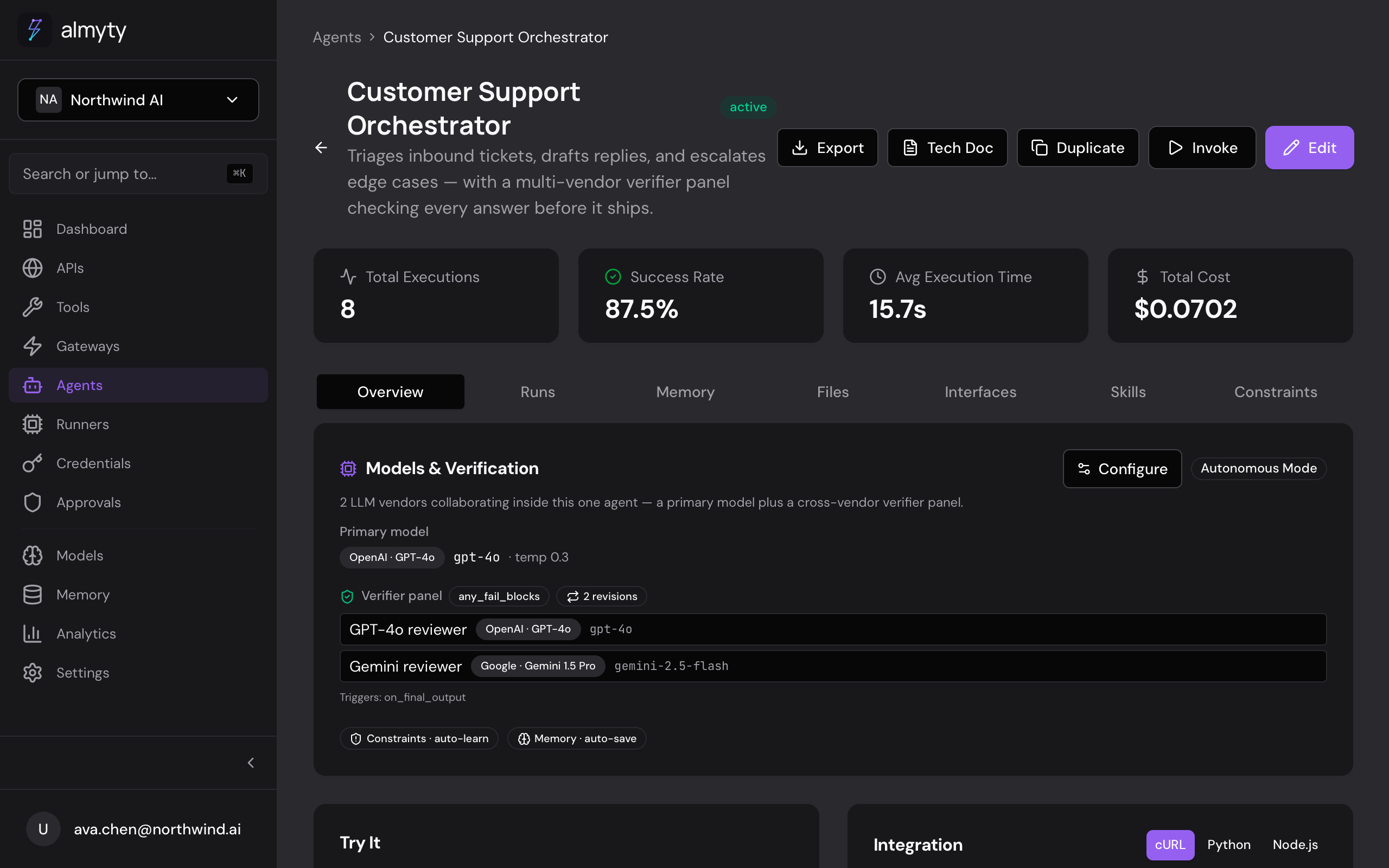The image size is (1389, 868).
Task: Click the OpenAI · GPT-4o primary model chip
Action: click(392, 558)
